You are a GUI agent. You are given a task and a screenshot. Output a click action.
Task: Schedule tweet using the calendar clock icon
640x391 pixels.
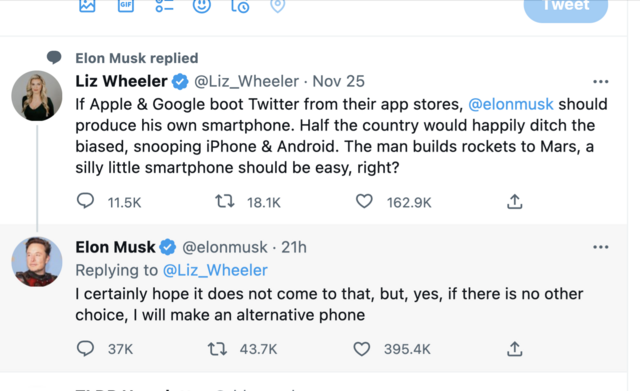pyautogui.click(x=240, y=5)
